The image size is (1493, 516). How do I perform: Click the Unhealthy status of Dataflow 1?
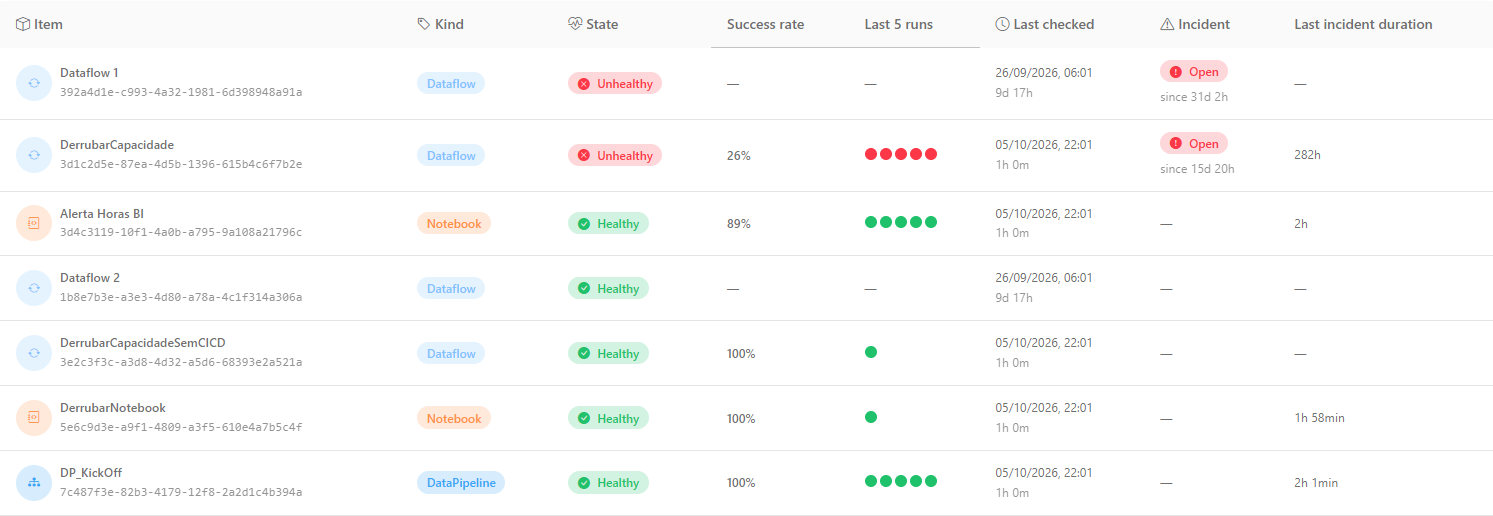click(x=615, y=83)
